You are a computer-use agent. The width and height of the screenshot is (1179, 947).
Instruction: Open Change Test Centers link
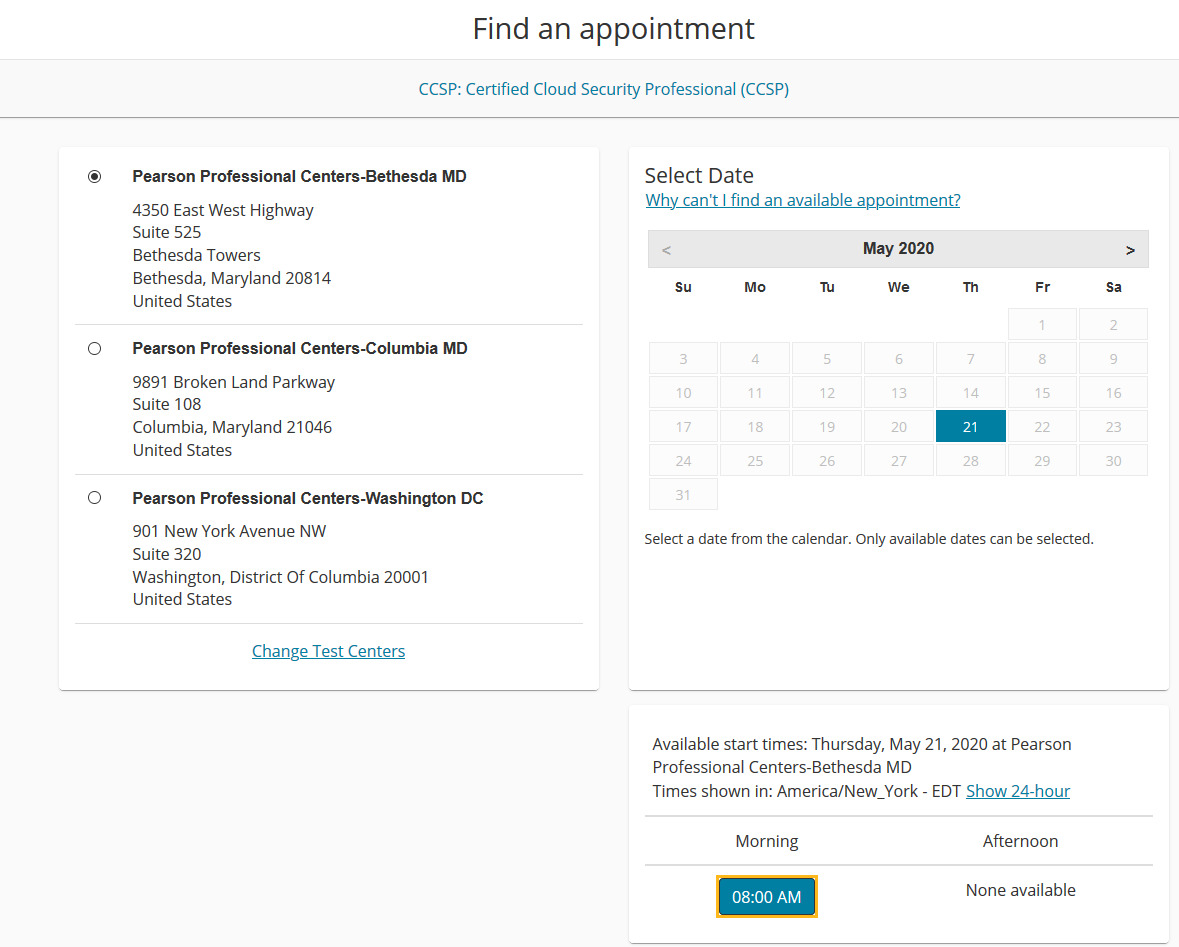coord(328,651)
